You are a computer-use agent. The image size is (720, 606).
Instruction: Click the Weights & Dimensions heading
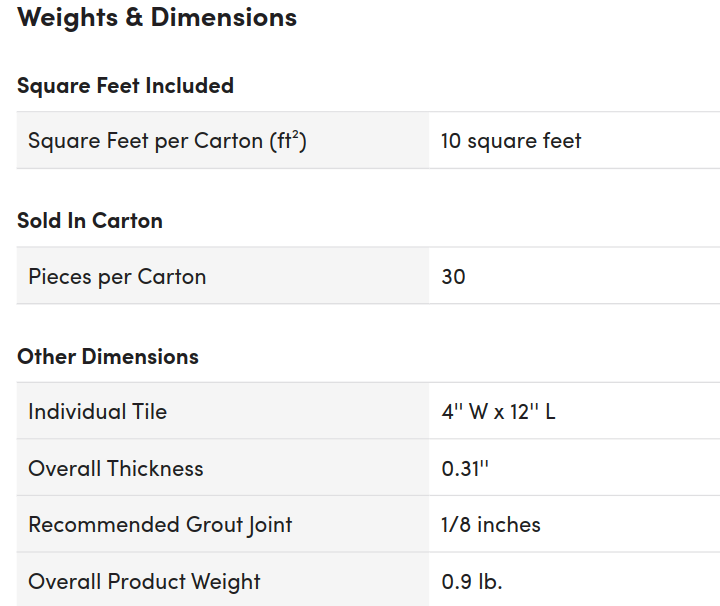click(x=157, y=17)
